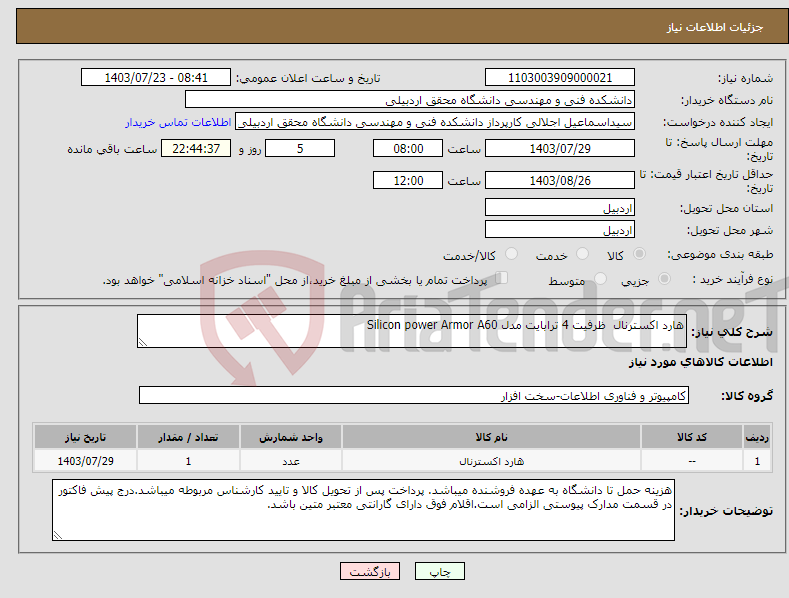This screenshot has width=789, height=598.
Task: Click the هارد اکسترنال item name cell
Action: 491,461
